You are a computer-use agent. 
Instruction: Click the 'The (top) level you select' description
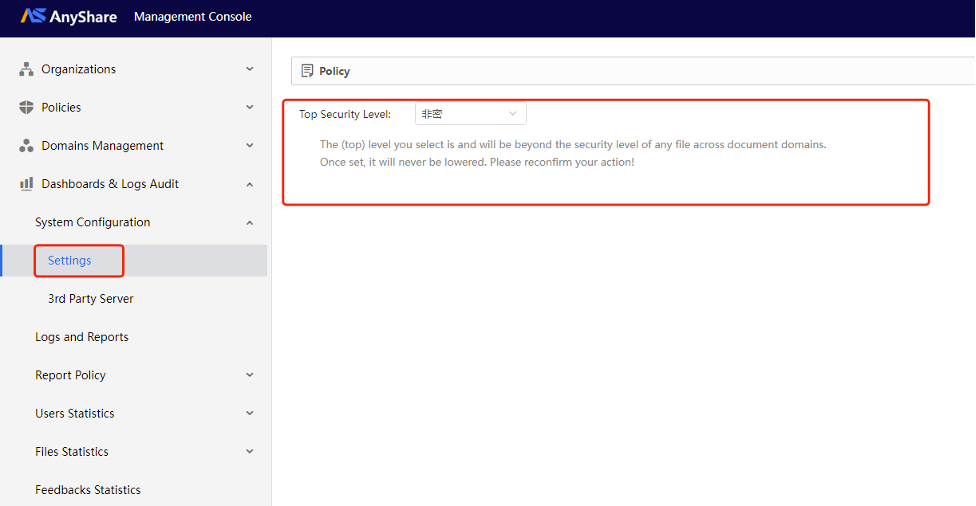click(573, 144)
